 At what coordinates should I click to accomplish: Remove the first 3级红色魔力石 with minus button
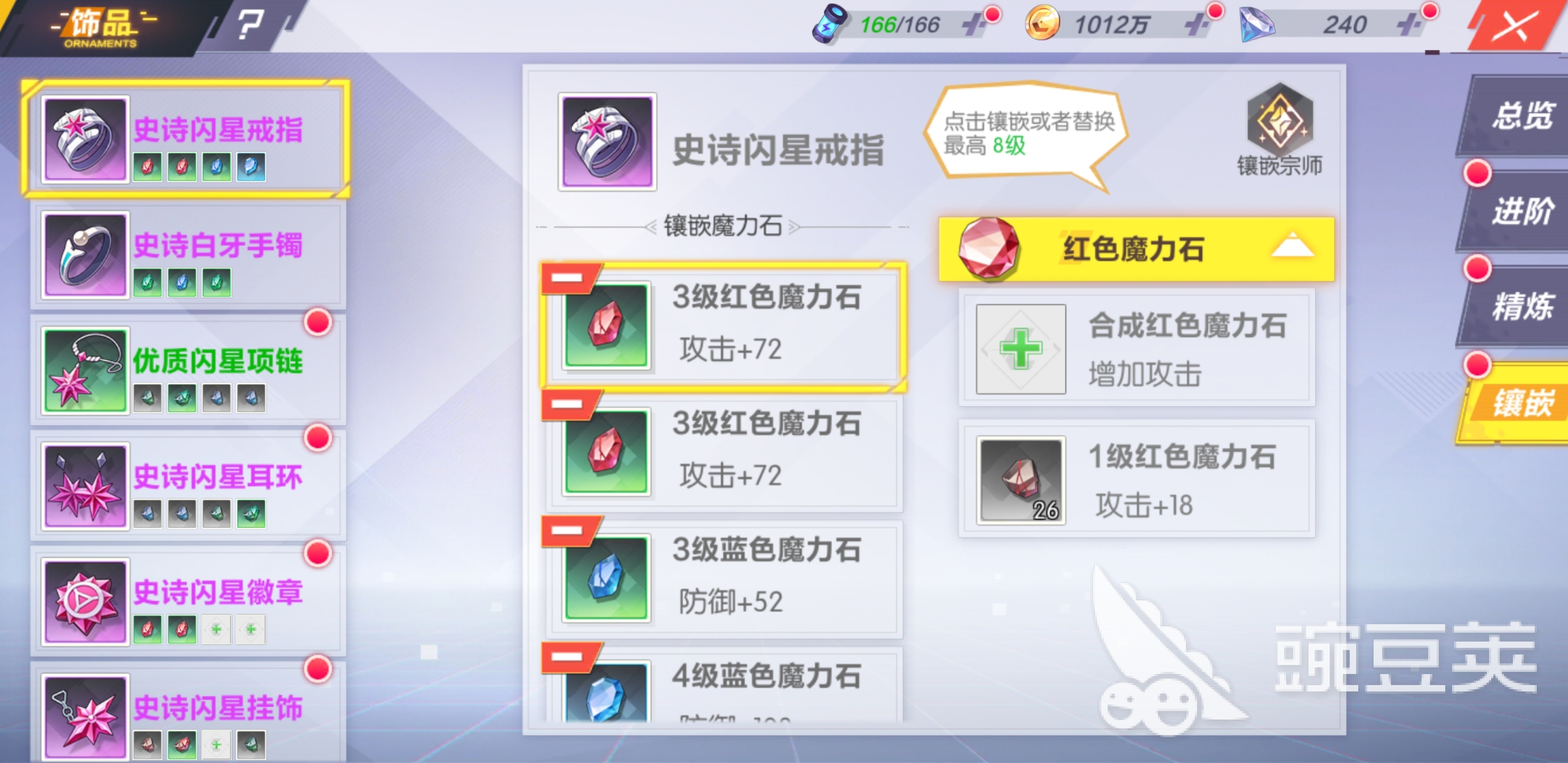(x=567, y=278)
